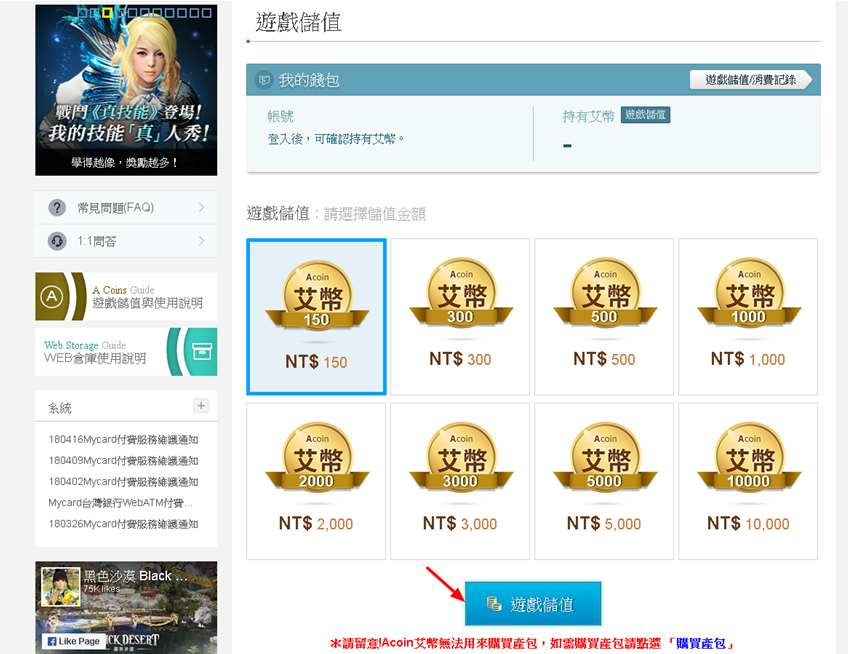This screenshot has height=654, width=848.
Task: Select the 10000 Acoin coin package
Action: coord(748,481)
